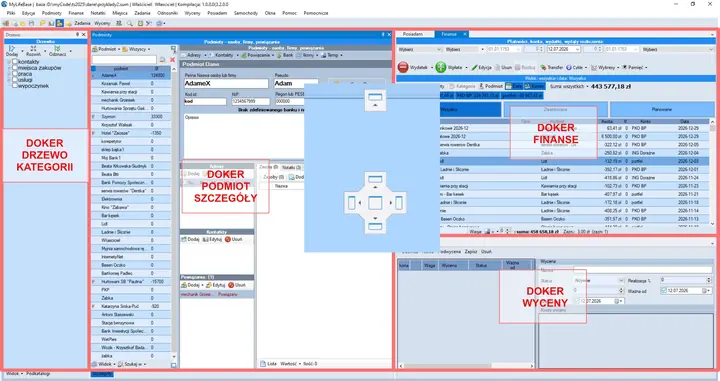The width and height of the screenshot is (720, 381).
Task: Click the dock-to-top indicator in the docking compass
Action: click(375, 179)
